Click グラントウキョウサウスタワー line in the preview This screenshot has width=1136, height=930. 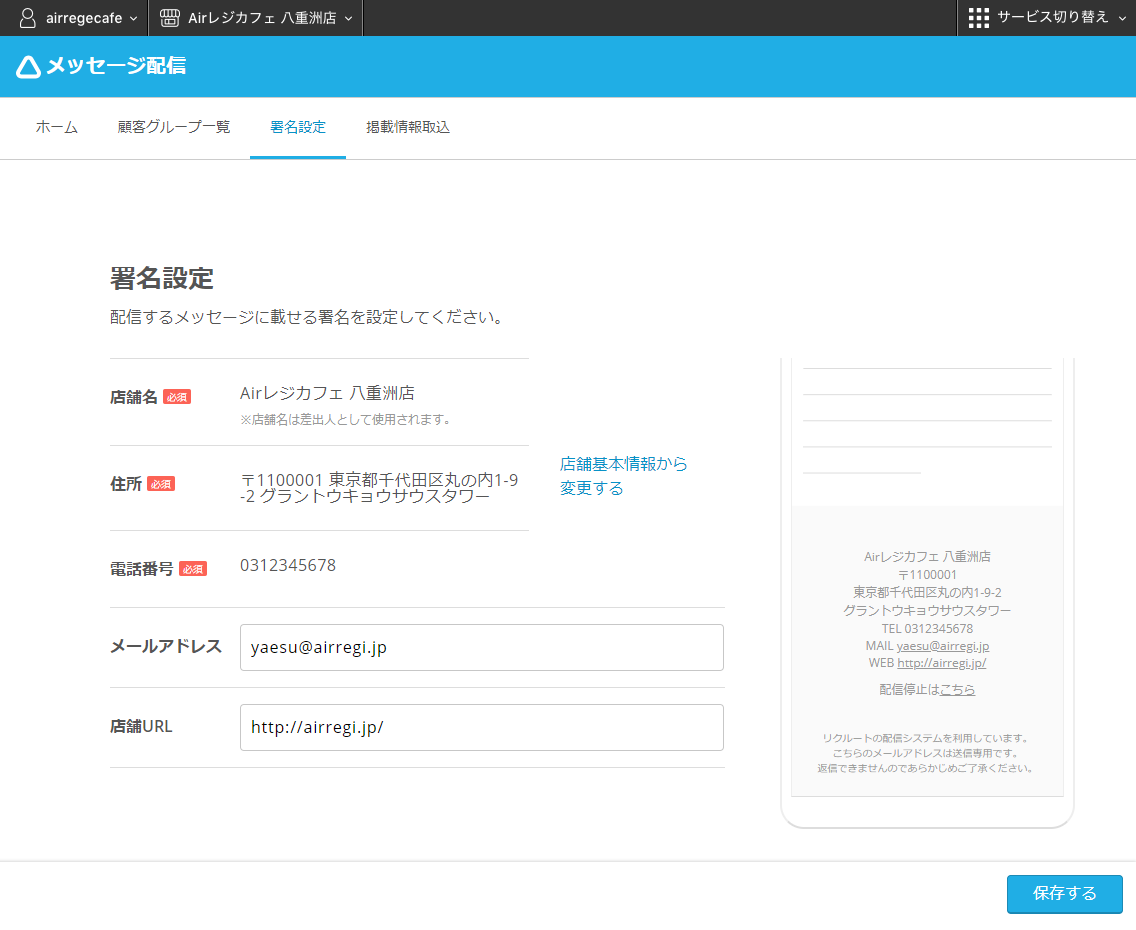pyautogui.click(x=927, y=611)
